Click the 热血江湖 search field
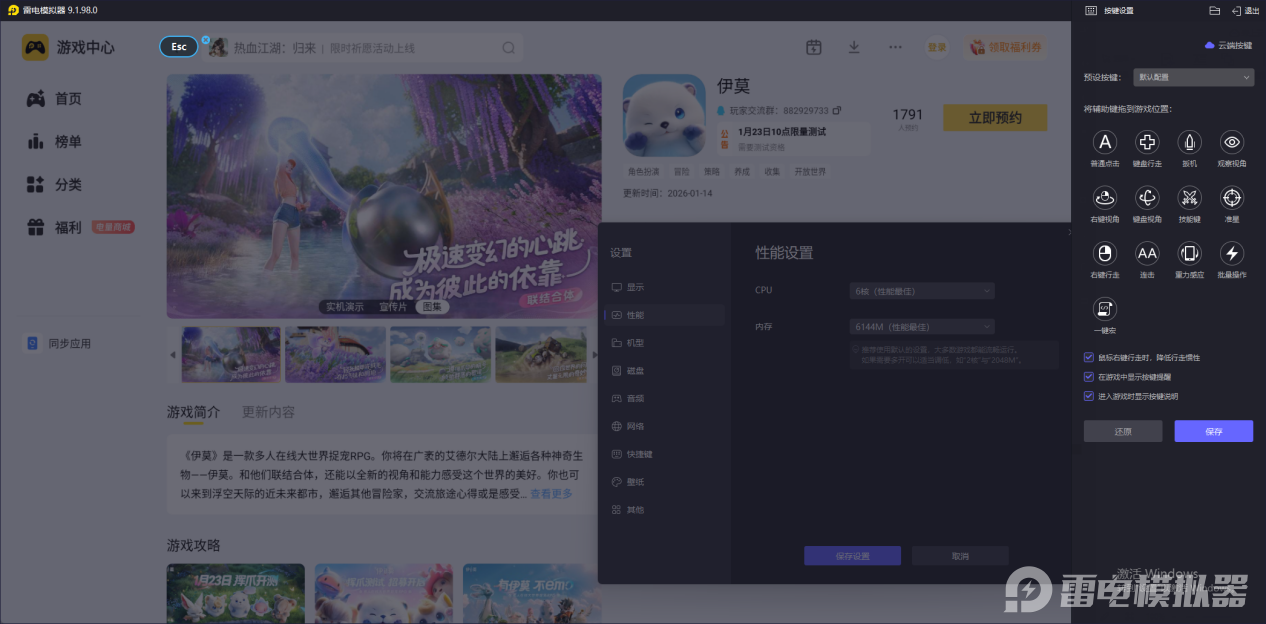This screenshot has height=624, width=1266. (x=360, y=48)
